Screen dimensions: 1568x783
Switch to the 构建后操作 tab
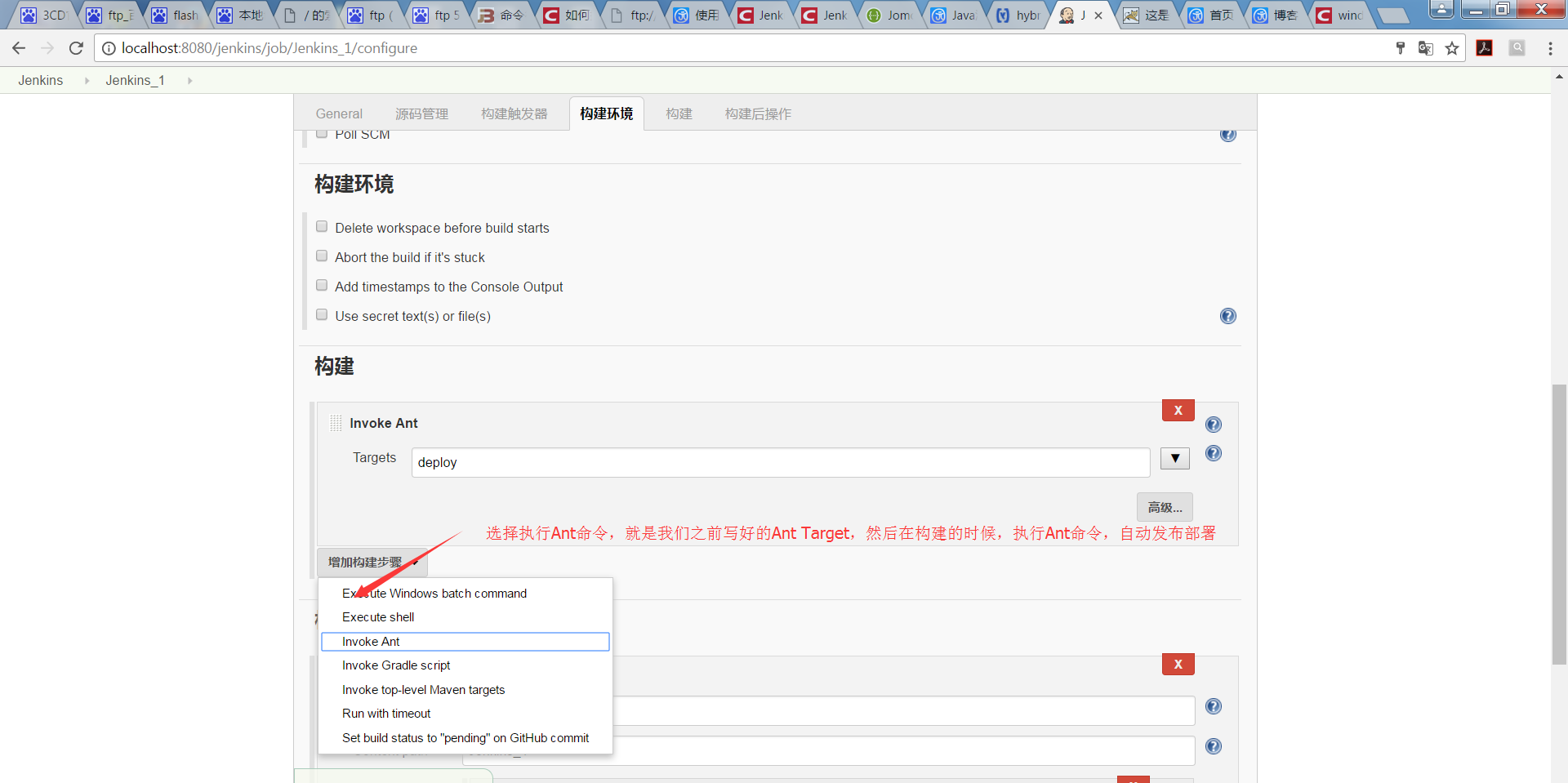pyautogui.click(x=758, y=113)
